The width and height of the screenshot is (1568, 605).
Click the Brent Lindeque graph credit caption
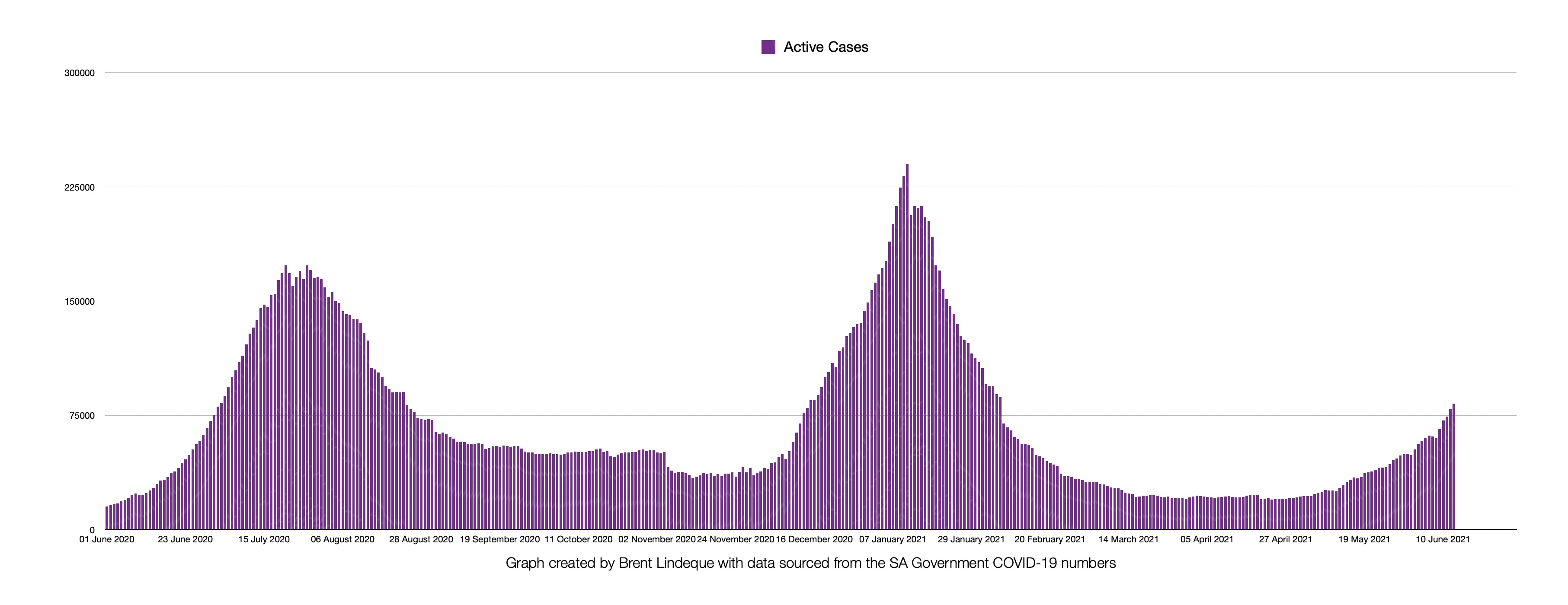811,563
